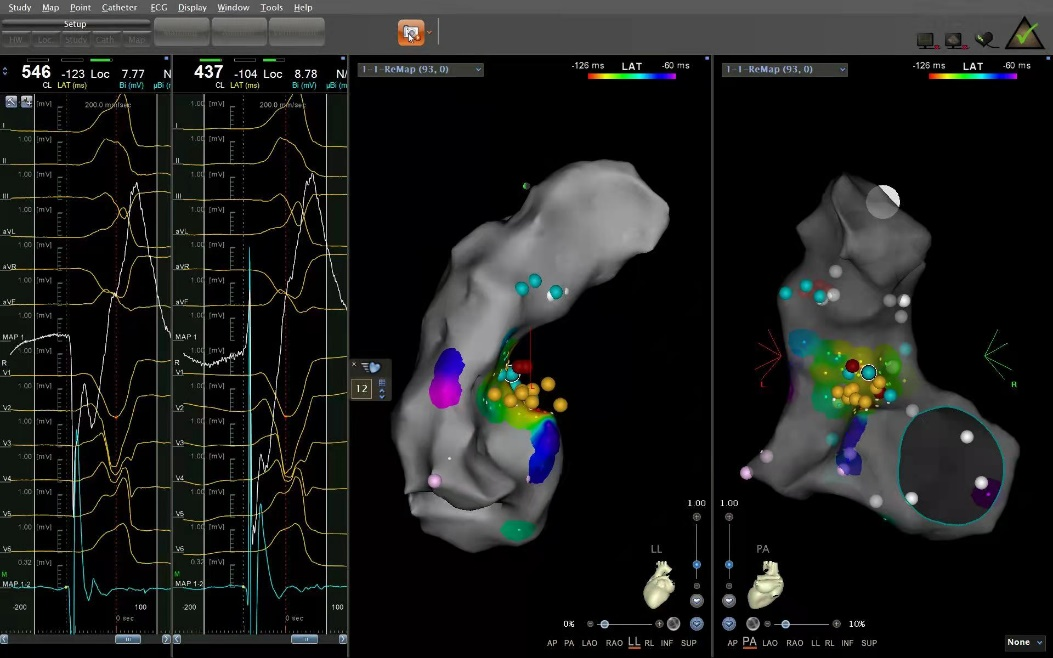Click the Setup button
Viewport: 1053px width, 658px height.
click(75, 24)
